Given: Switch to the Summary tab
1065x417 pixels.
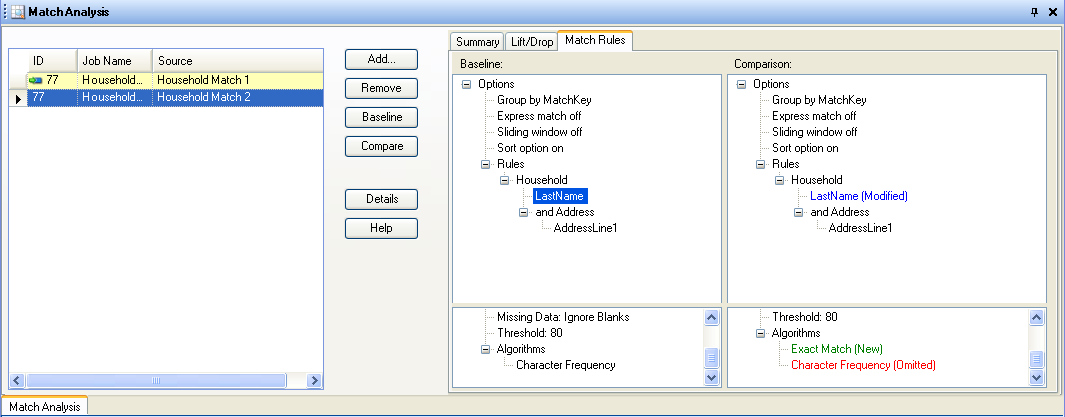Looking at the screenshot, I should [x=477, y=42].
